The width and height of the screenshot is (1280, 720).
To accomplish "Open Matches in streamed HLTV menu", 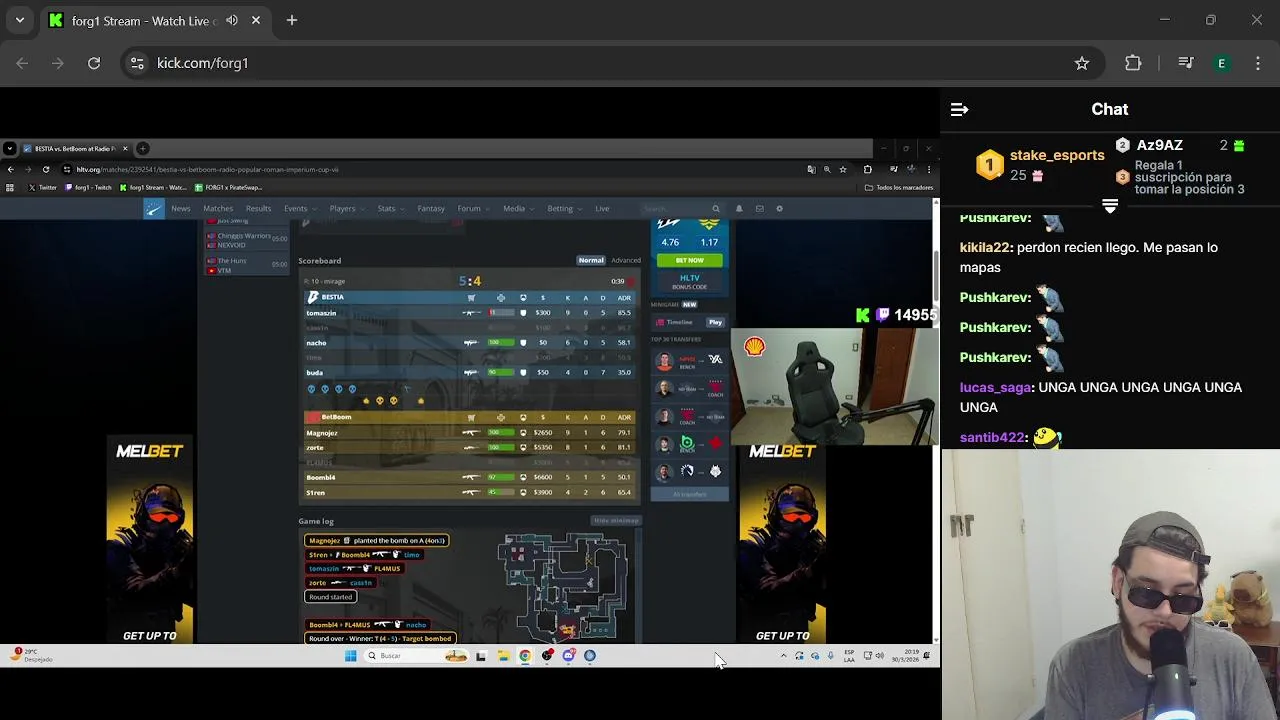I will tap(218, 208).
